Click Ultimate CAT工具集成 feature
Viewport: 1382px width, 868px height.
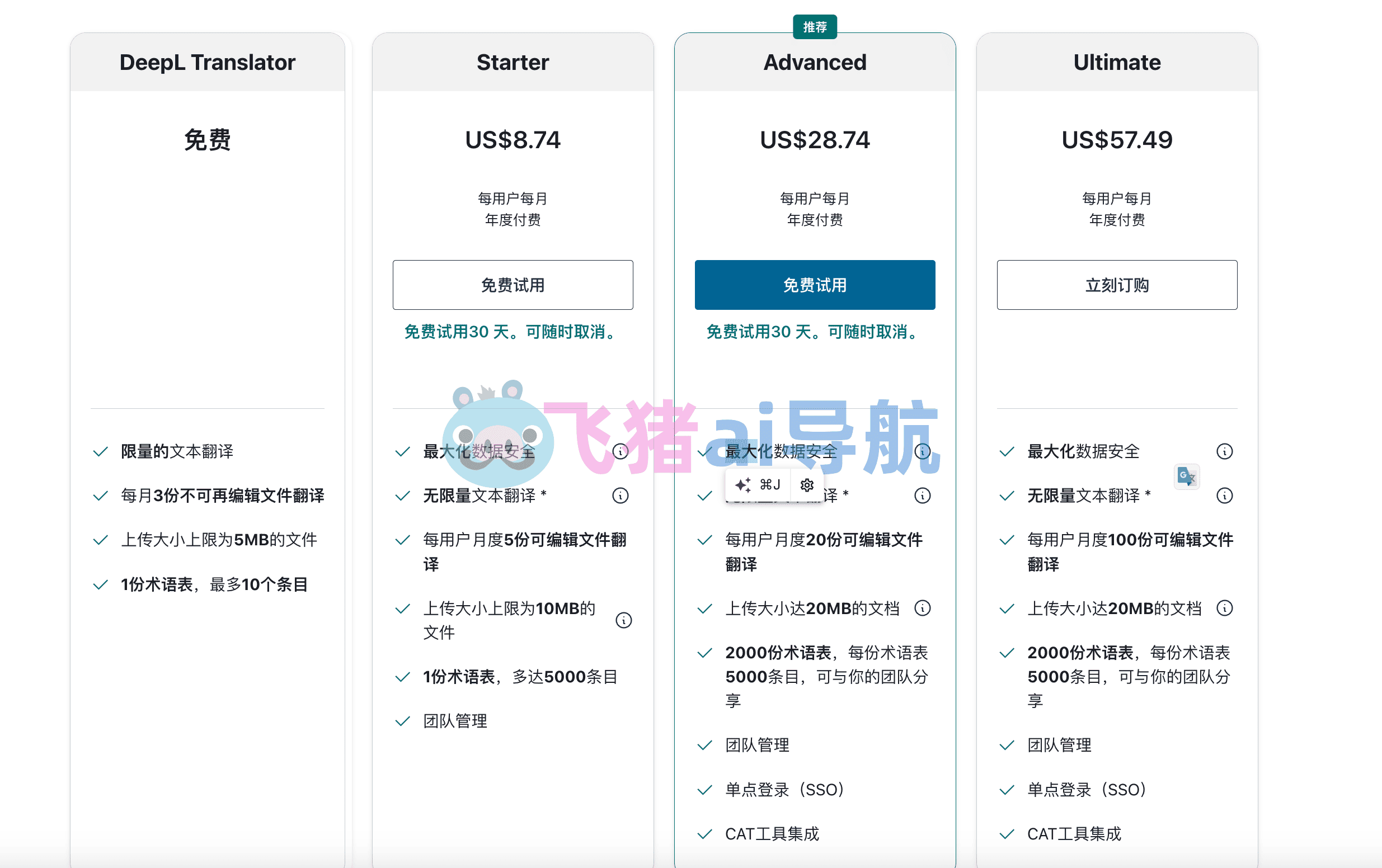[1074, 834]
